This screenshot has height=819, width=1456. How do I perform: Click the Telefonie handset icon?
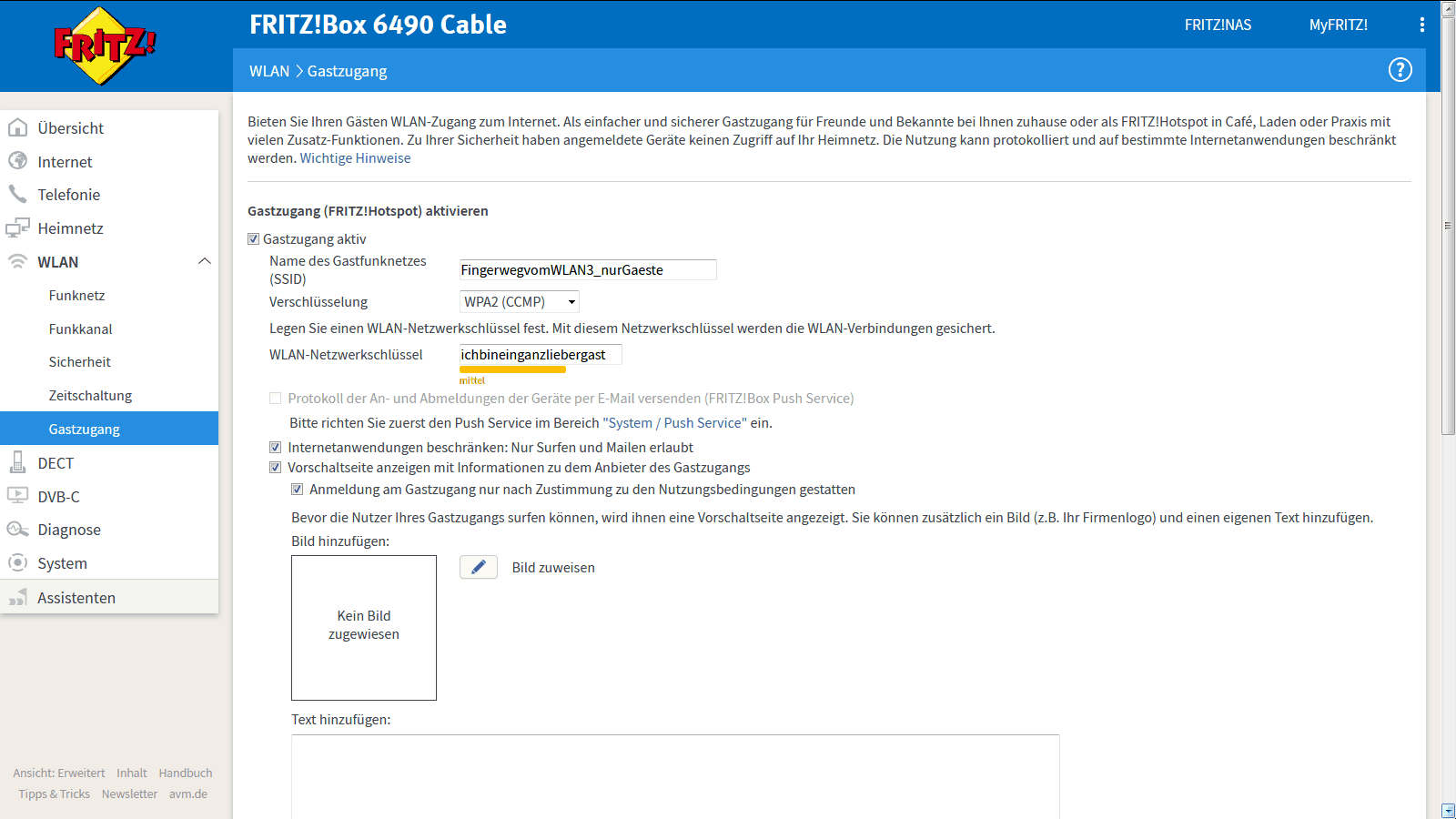18,194
